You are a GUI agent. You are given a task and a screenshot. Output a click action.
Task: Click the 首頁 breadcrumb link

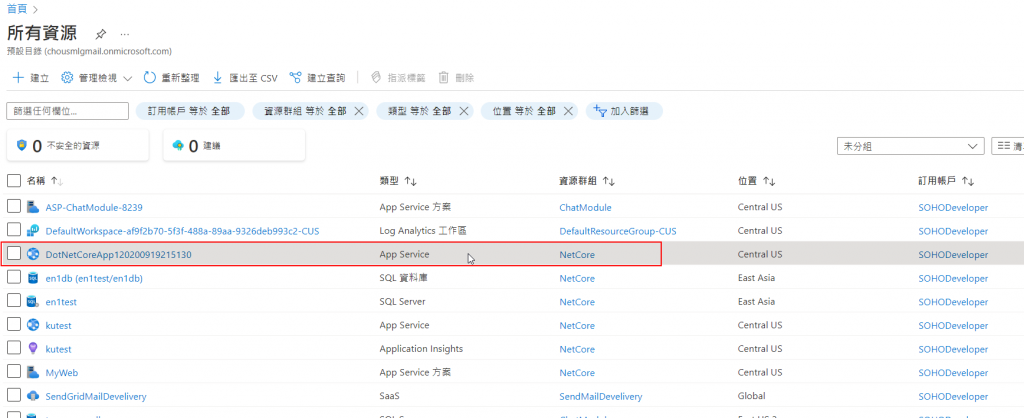pyautogui.click(x=17, y=8)
